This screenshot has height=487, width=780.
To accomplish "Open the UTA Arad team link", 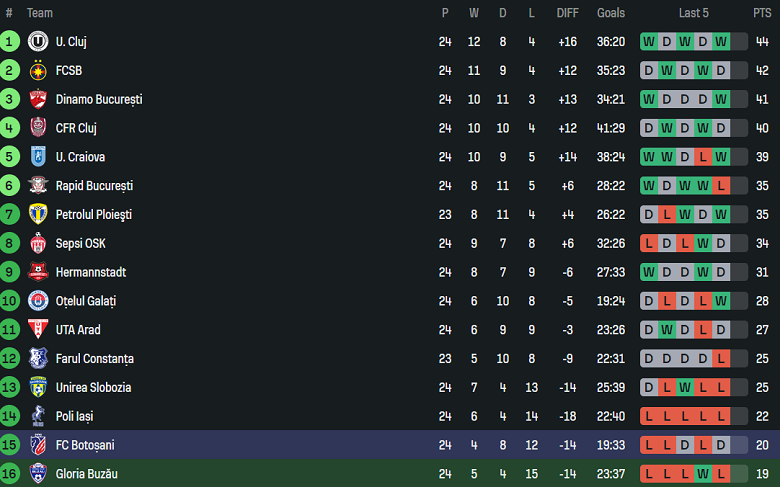I will (x=78, y=330).
